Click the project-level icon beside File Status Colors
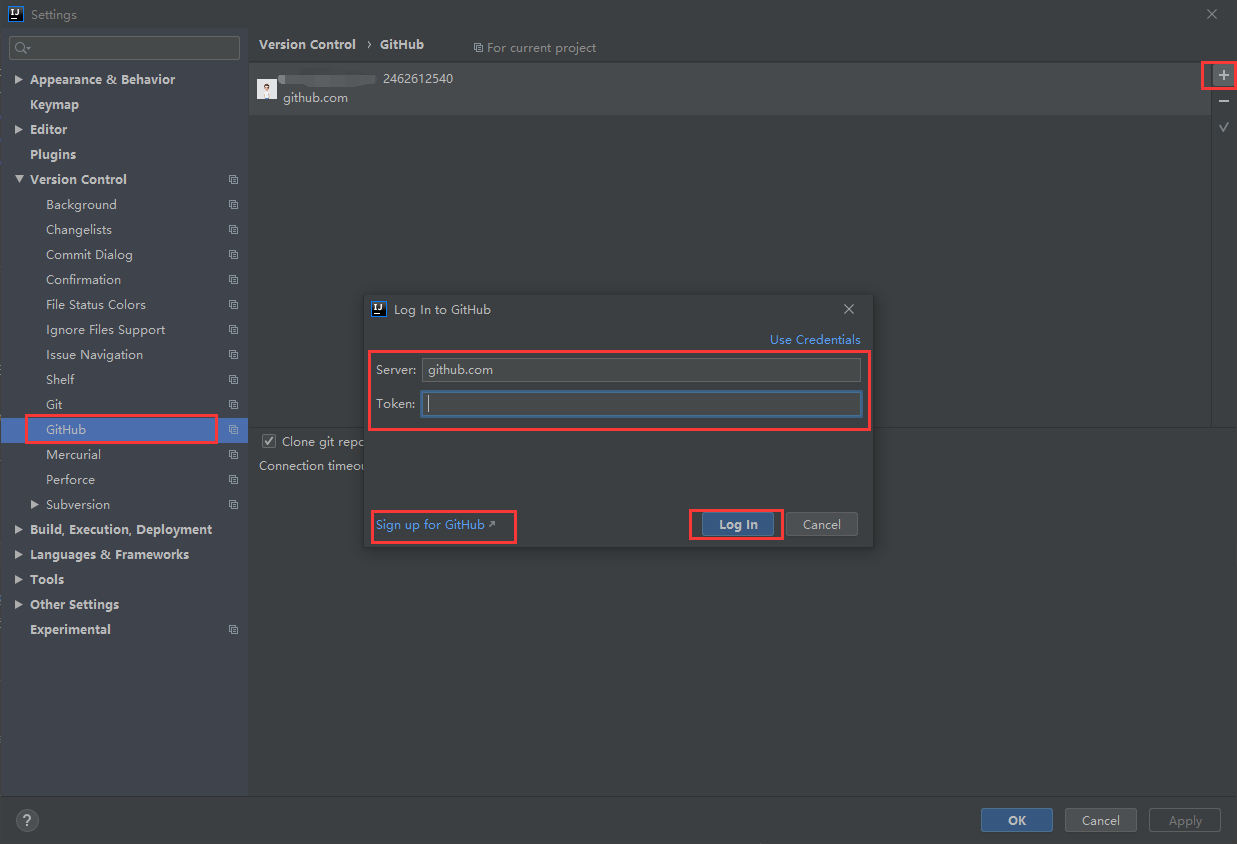 233,305
